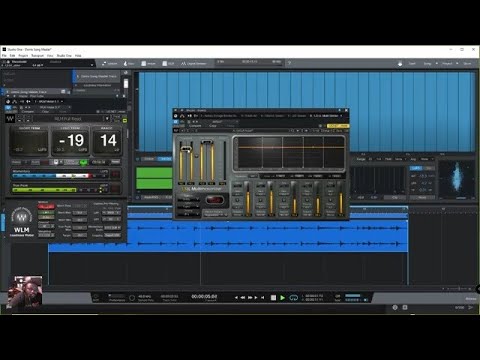
Task: Toggle the Loop transport button
Action: [293, 298]
